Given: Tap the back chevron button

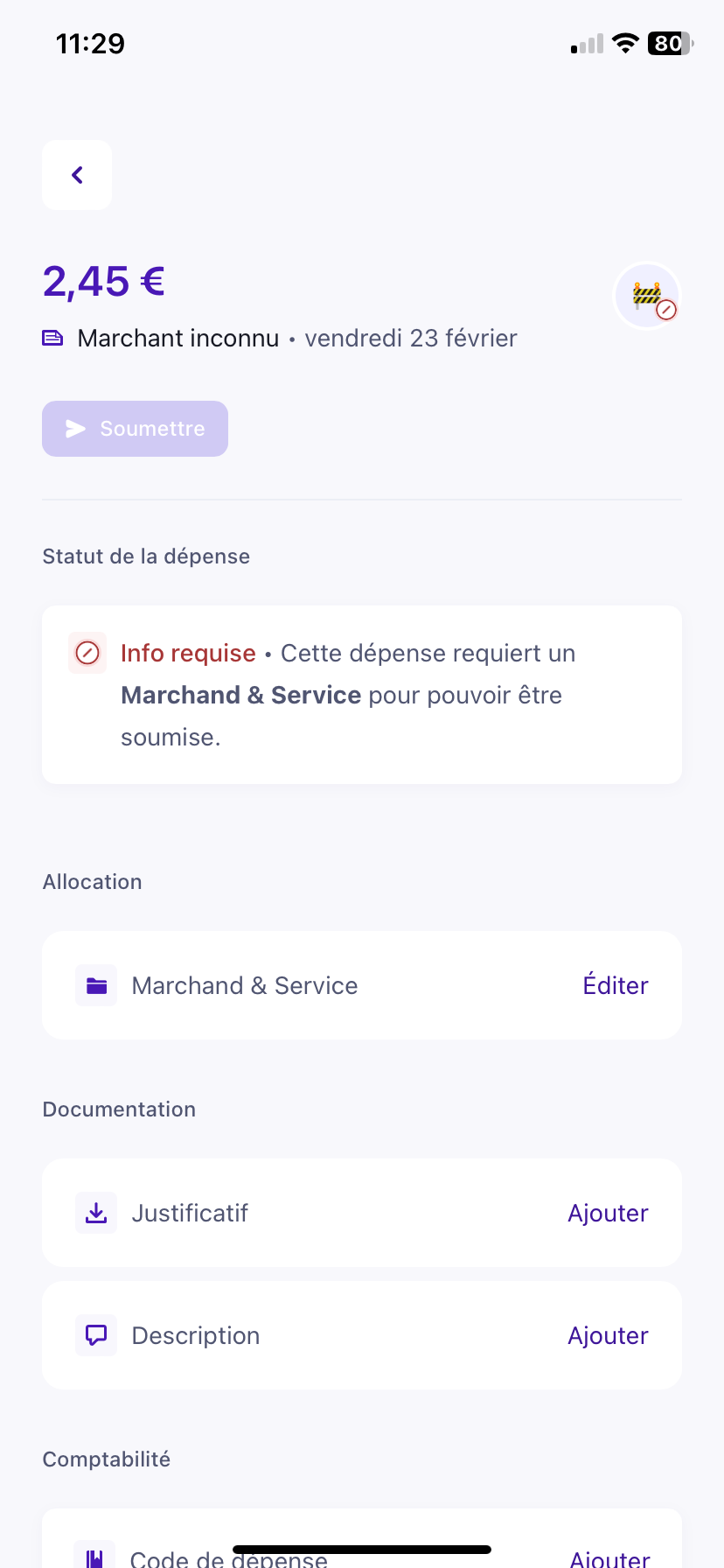Looking at the screenshot, I should pyautogui.click(x=77, y=175).
